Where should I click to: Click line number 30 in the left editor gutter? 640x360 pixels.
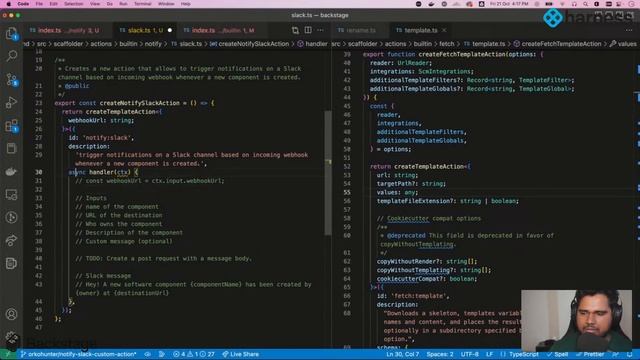[x=38, y=172]
